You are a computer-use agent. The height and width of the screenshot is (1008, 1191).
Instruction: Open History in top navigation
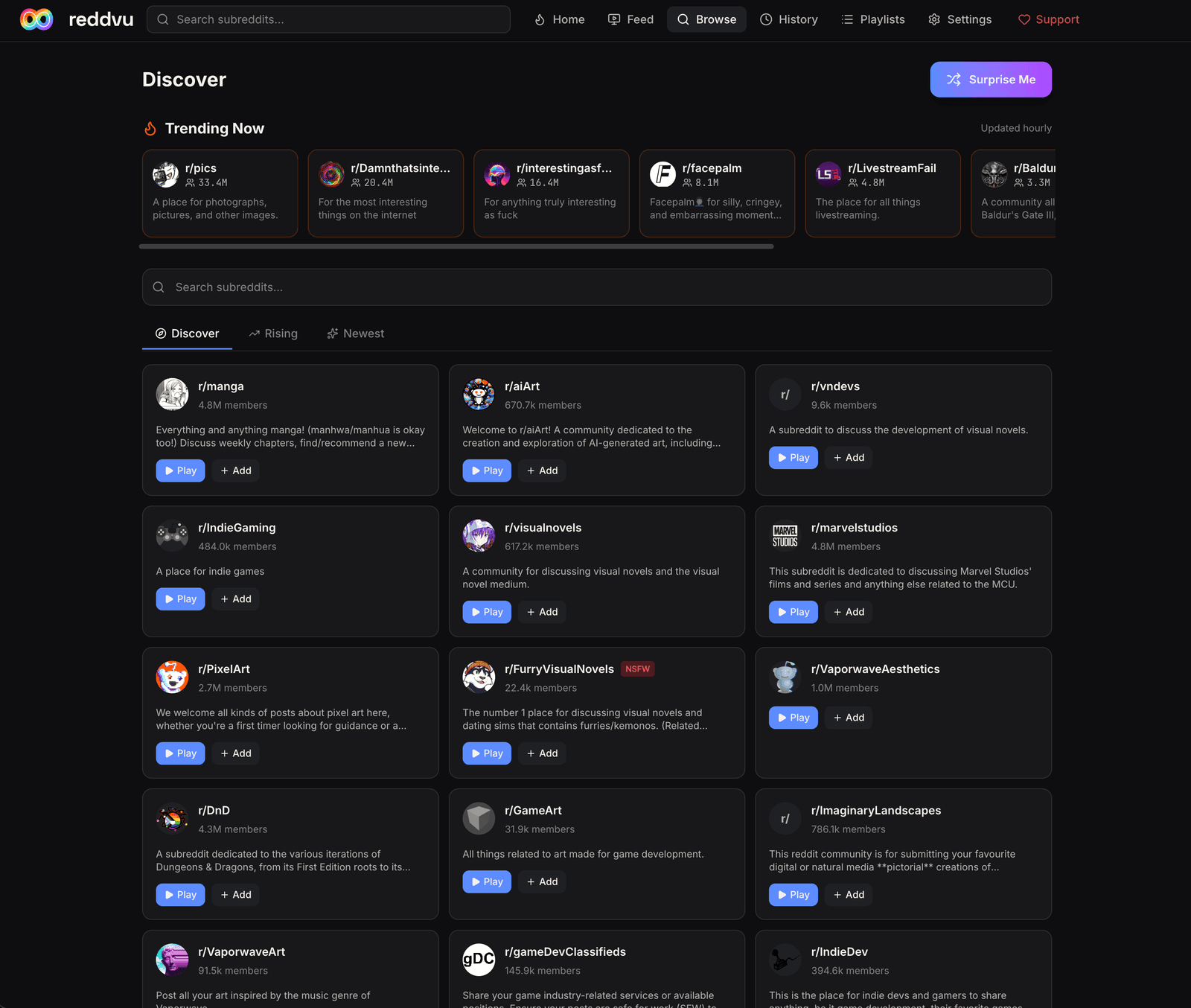[x=789, y=19]
